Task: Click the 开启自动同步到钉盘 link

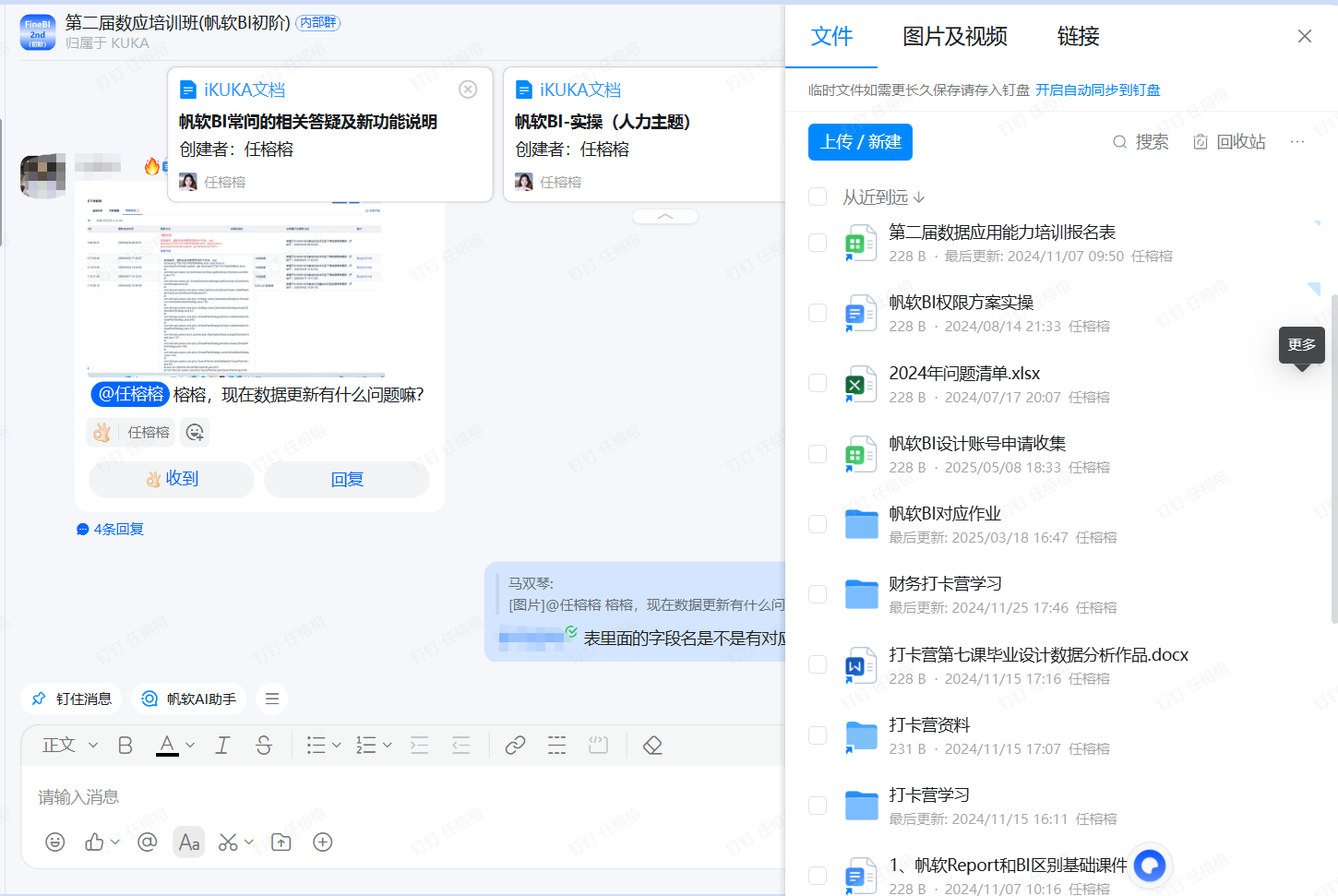Action: click(x=1097, y=90)
